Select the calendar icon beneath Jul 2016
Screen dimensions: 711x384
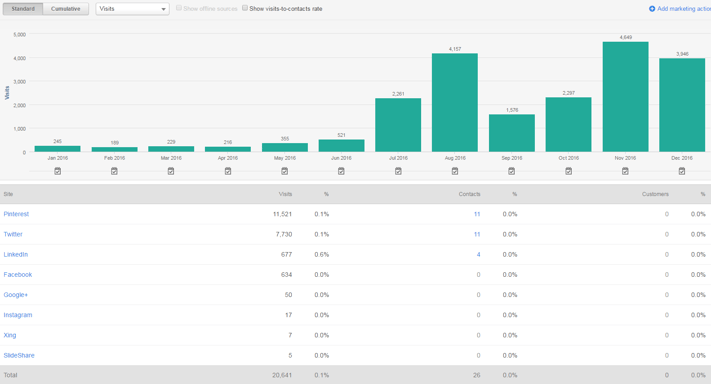click(398, 171)
